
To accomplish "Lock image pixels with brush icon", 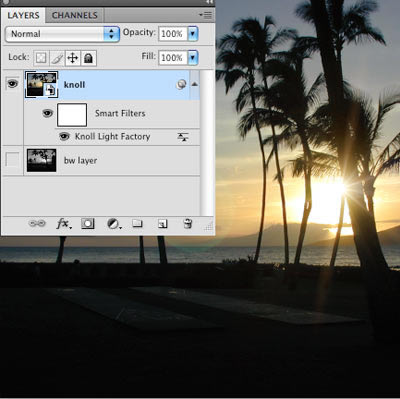I will [57, 58].
